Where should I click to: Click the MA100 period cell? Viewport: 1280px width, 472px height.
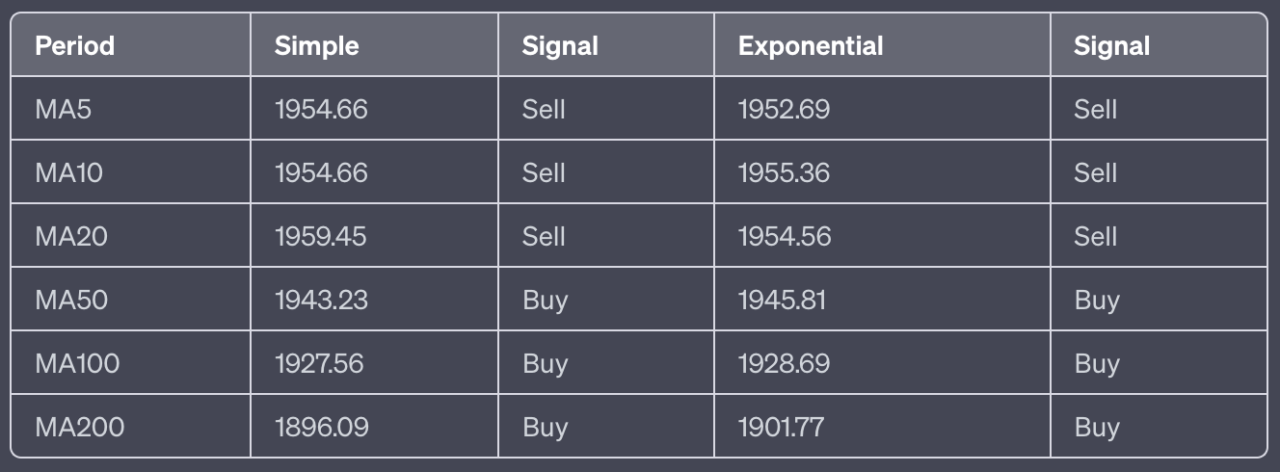[77, 364]
